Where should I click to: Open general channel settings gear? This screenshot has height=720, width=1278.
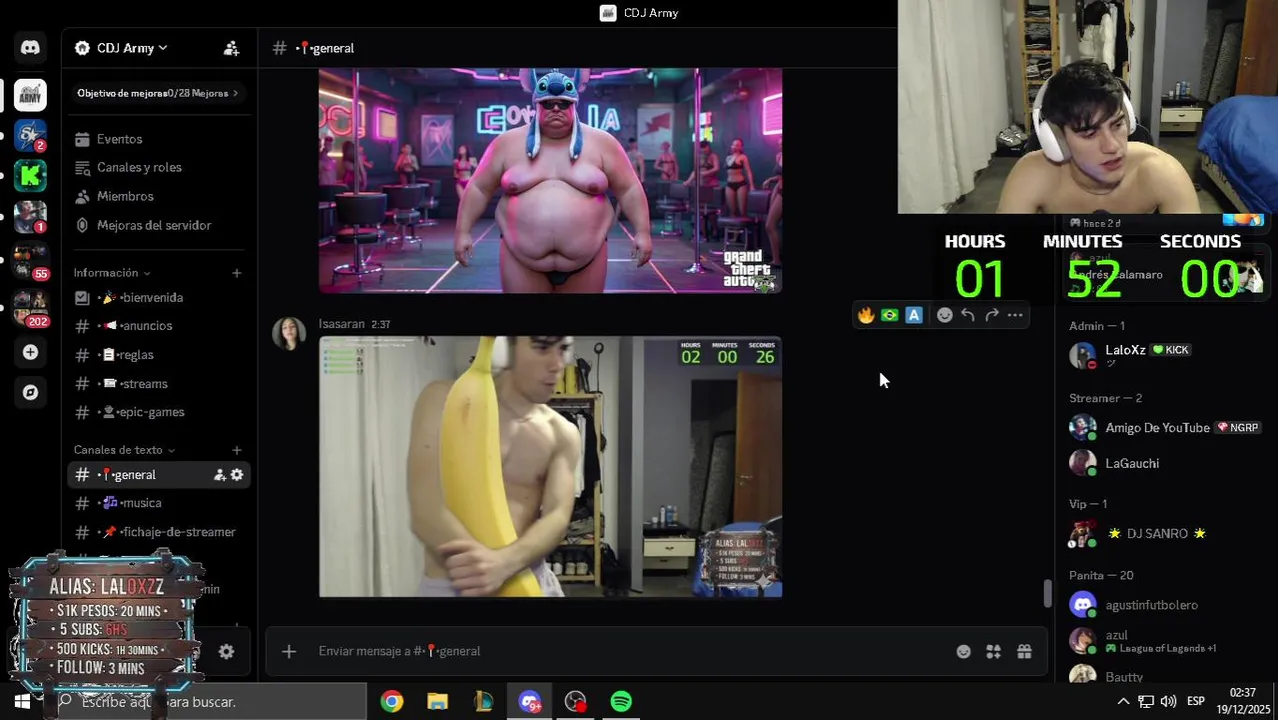pyautogui.click(x=237, y=475)
